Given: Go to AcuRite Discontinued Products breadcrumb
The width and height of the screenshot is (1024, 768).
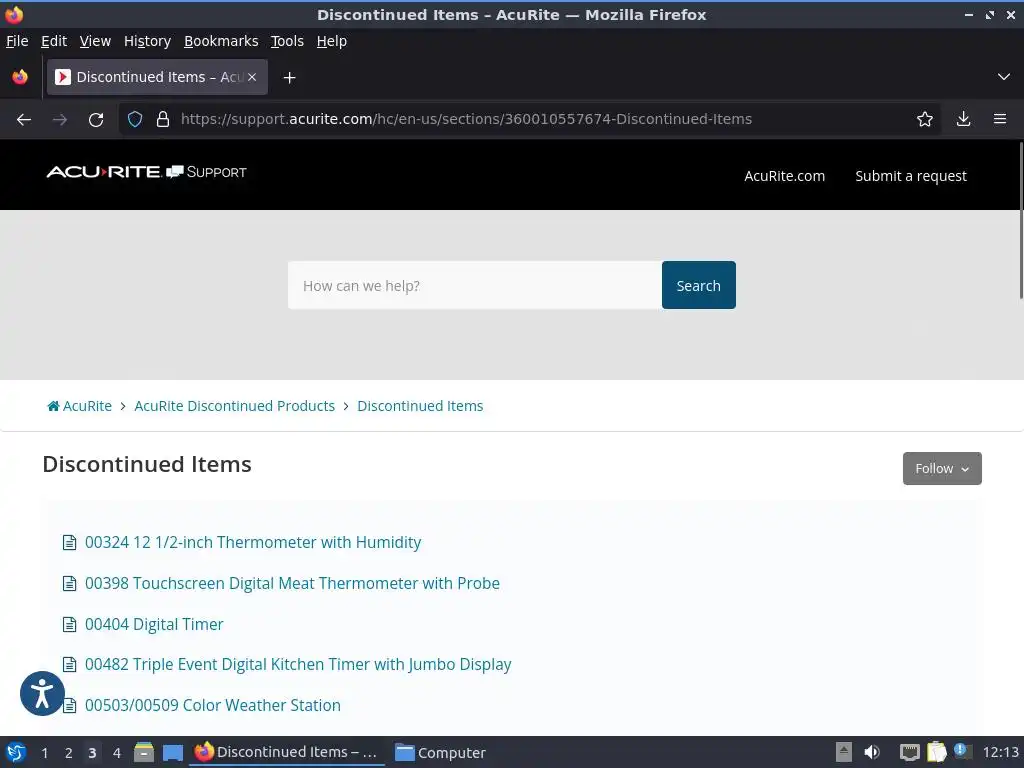Looking at the screenshot, I should (x=234, y=406).
